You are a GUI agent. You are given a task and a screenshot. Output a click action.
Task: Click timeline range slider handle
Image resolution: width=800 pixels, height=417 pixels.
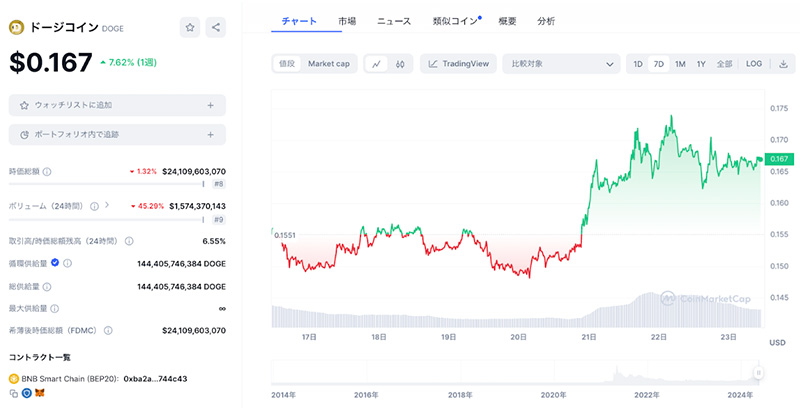coord(758,373)
